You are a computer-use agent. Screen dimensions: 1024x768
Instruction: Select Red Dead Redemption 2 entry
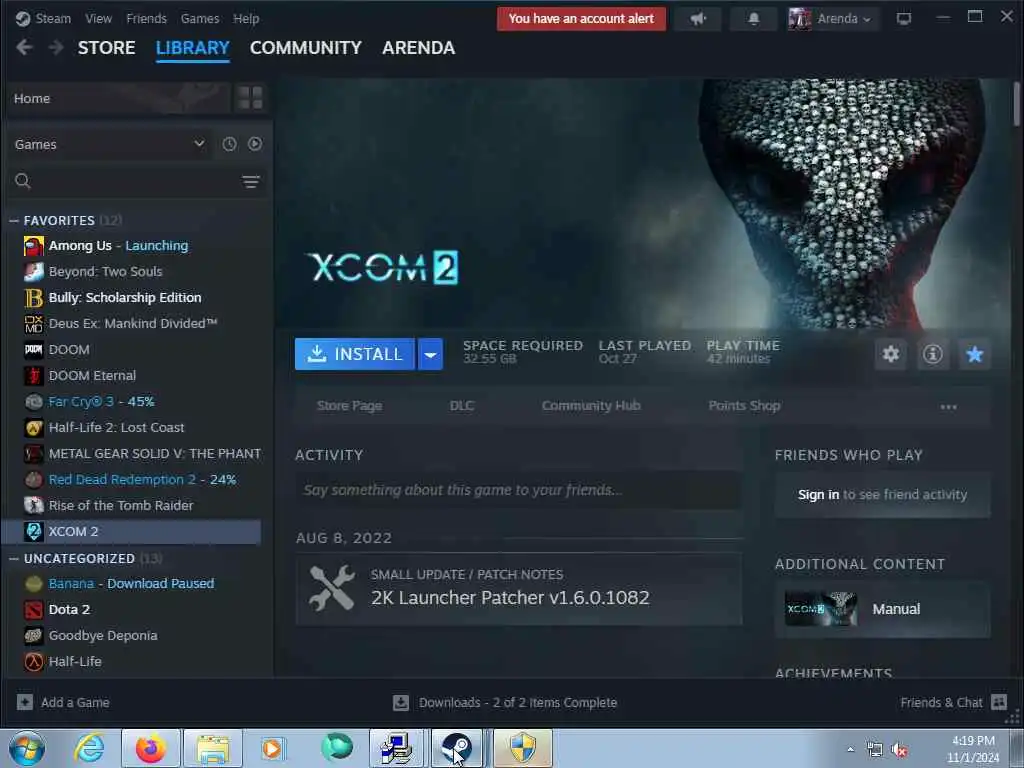[131, 480]
